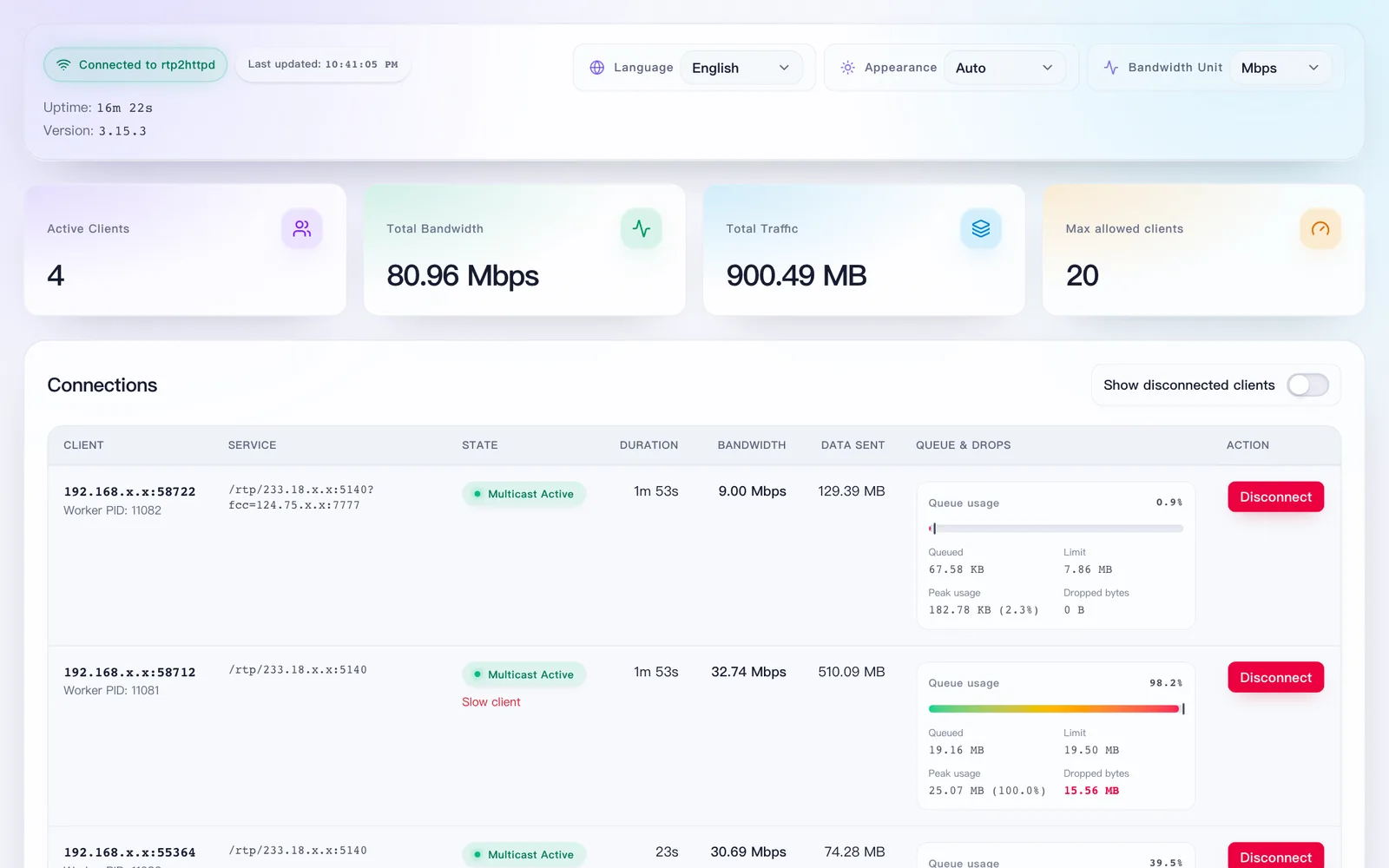
Task: Open the Language dropdown showing English
Action: 741,68
